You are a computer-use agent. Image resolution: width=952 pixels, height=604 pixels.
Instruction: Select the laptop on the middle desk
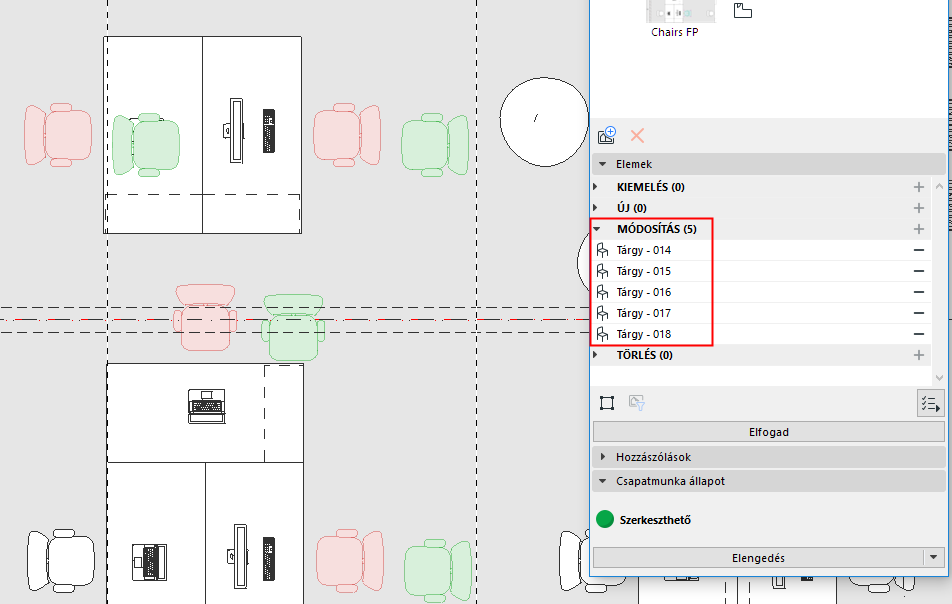pyautogui.click(x=207, y=406)
